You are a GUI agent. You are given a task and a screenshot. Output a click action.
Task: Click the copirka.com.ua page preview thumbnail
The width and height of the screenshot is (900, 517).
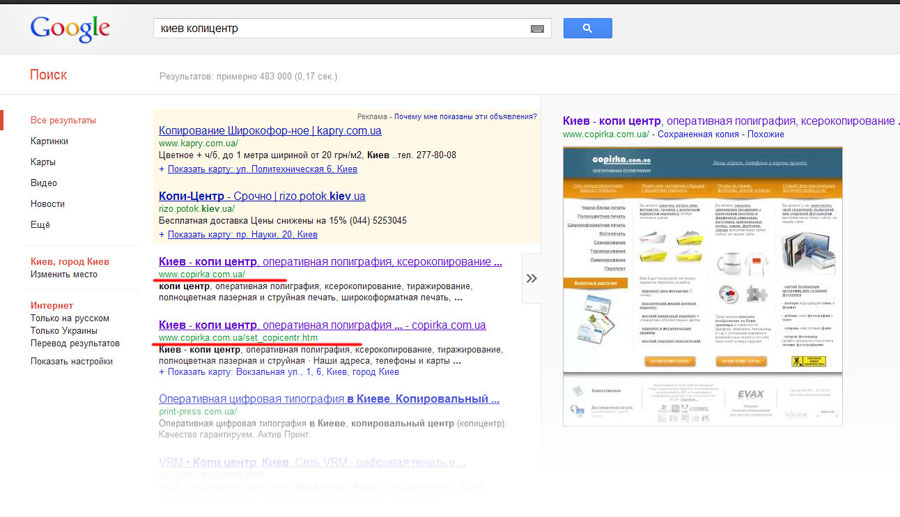click(703, 286)
